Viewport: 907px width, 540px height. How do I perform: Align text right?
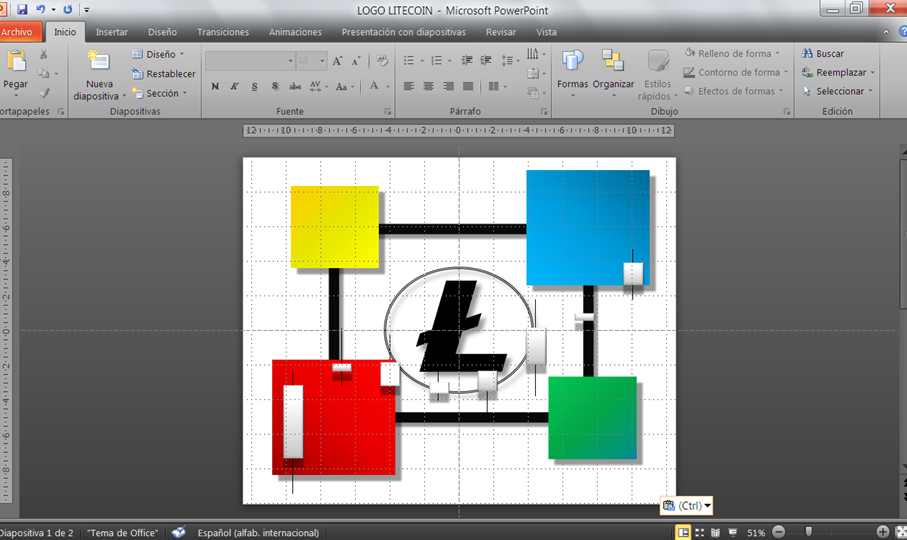[x=448, y=86]
